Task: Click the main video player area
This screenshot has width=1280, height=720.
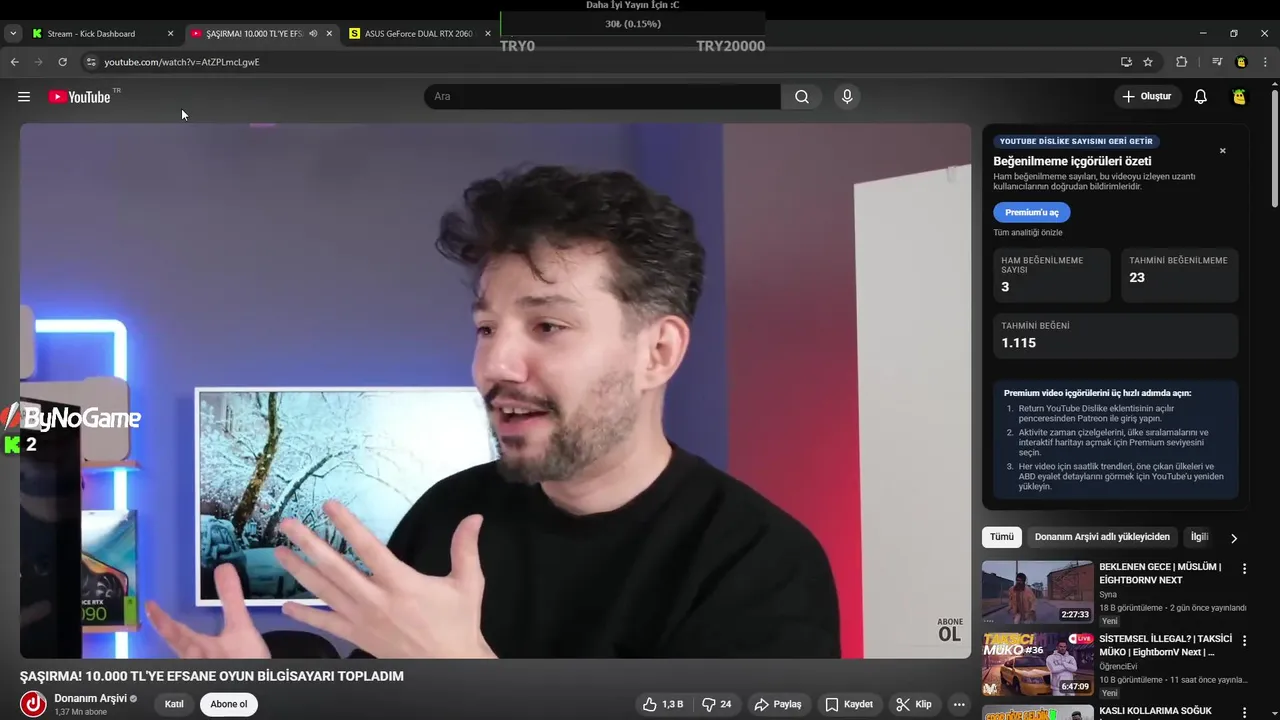Action: point(495,391)
